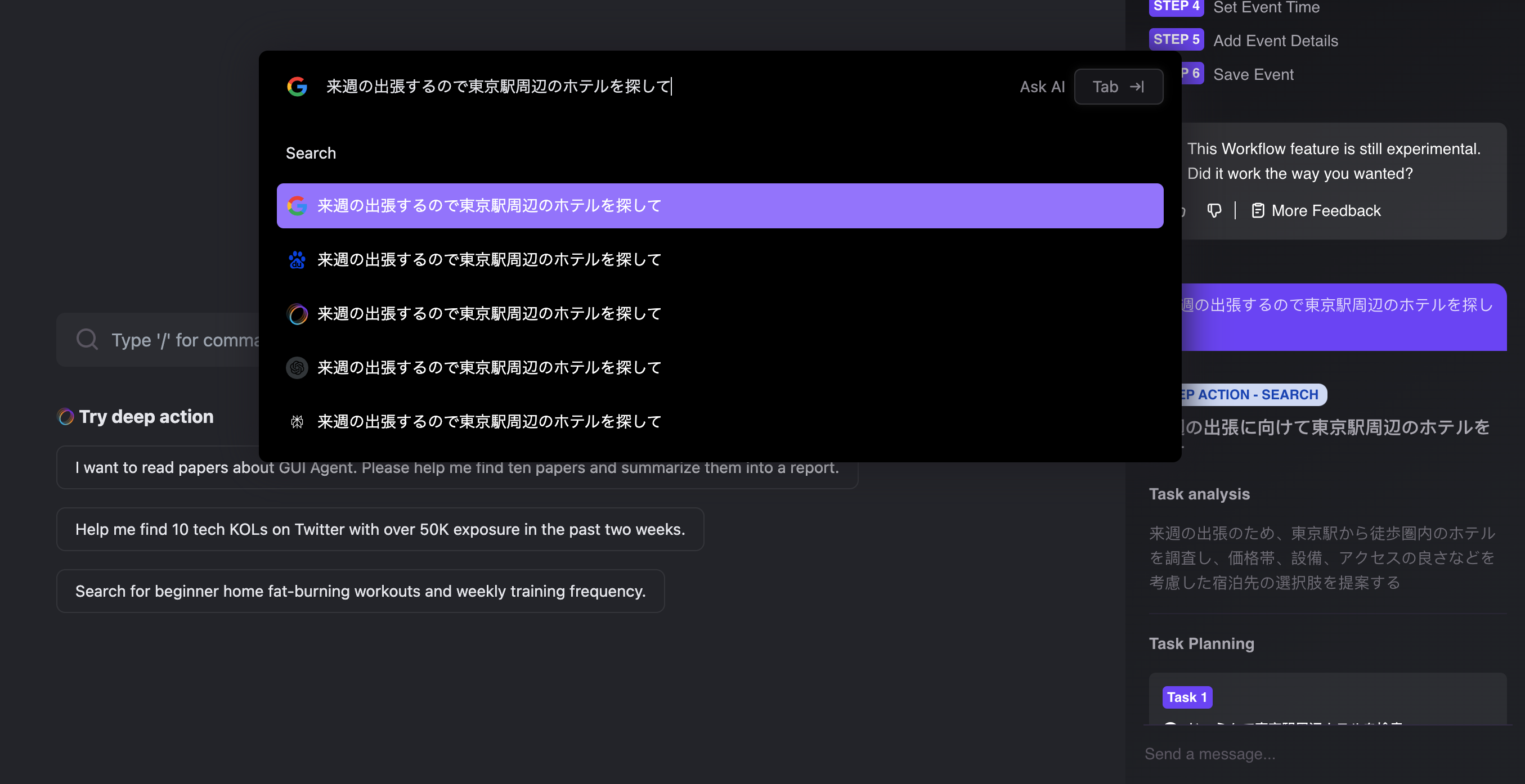Click the More Feedback clipboard icon
Viewport: 1525px width, 784px height.
coord(1258,211)
